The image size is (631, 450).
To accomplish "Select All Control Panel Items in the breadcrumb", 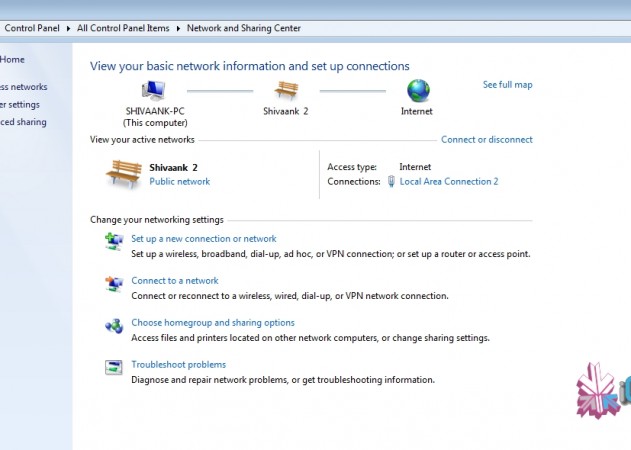I will (124, 28).
